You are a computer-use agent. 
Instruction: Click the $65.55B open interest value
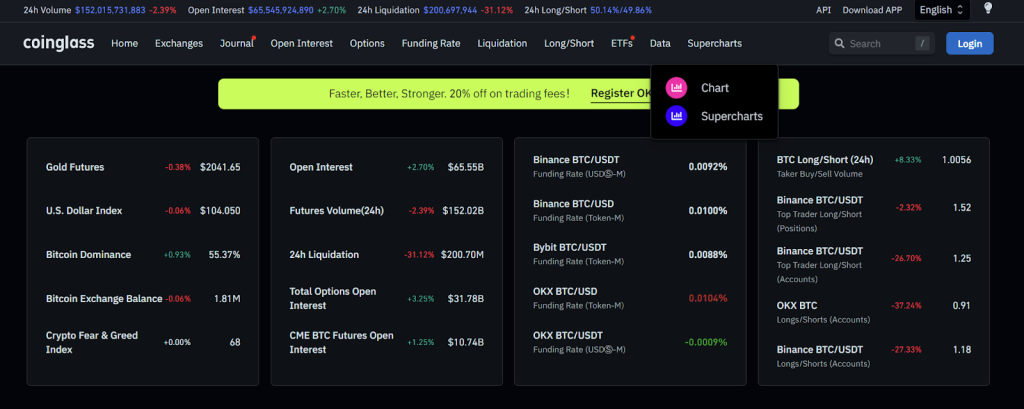pos(466,167)
